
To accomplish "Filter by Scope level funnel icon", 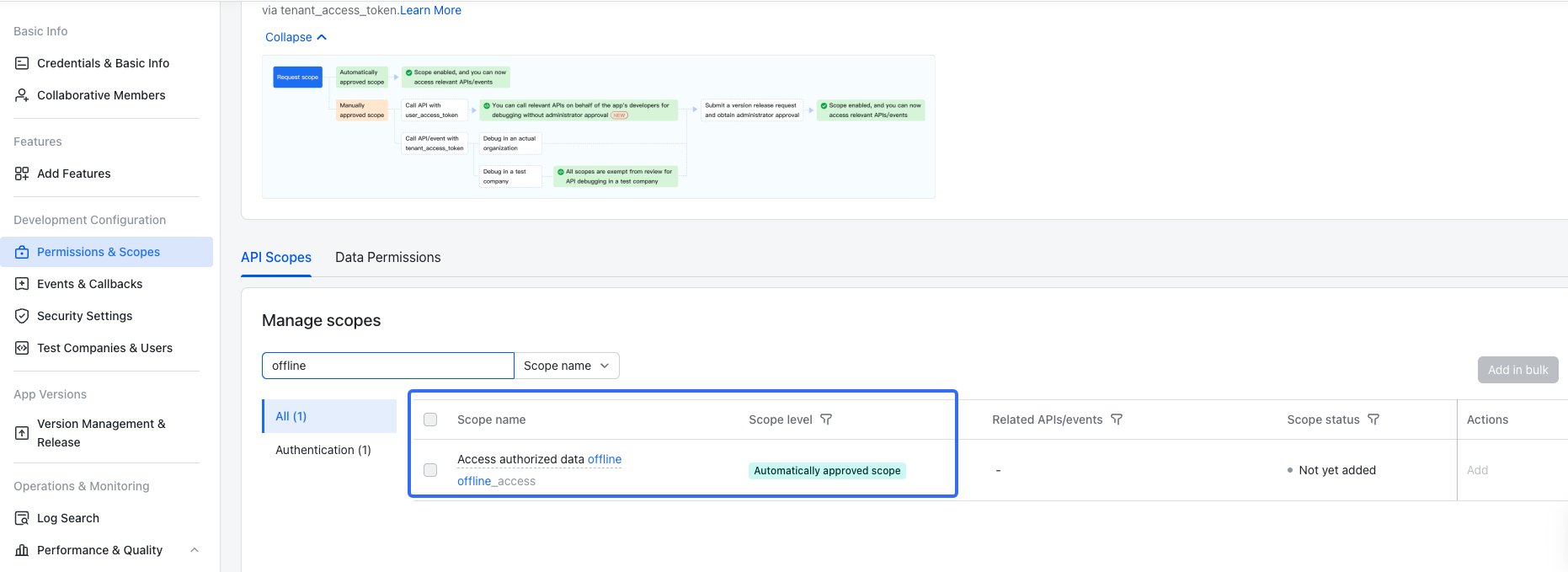I will tap(826, 420).
